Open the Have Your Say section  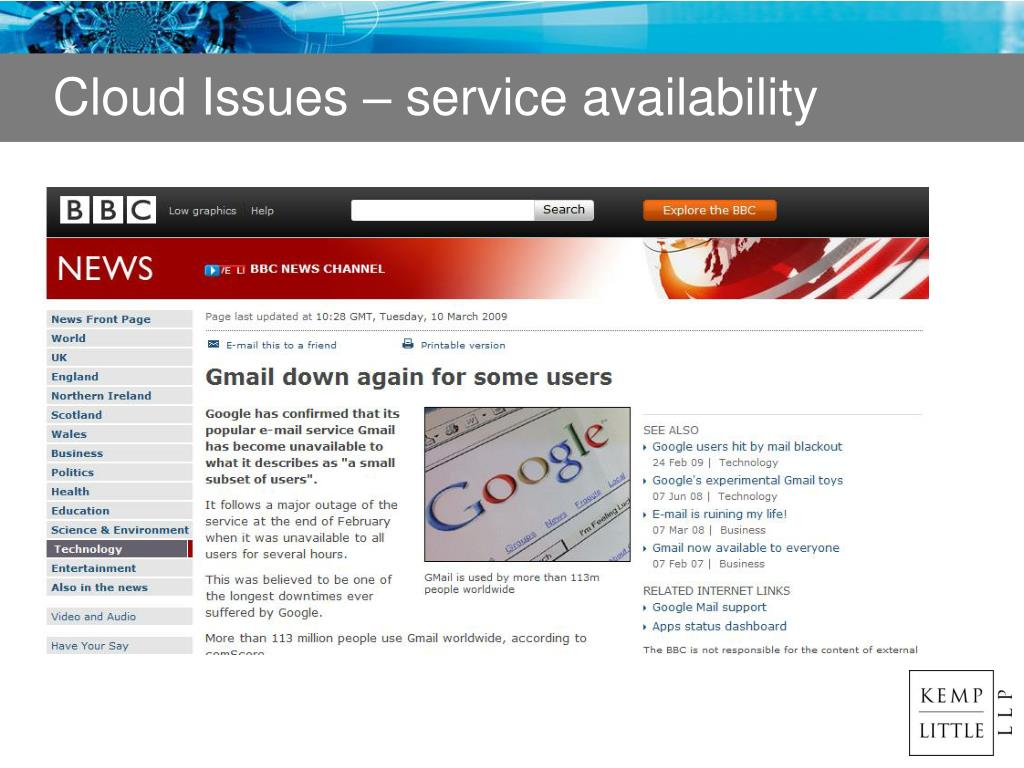pos(120,646)
